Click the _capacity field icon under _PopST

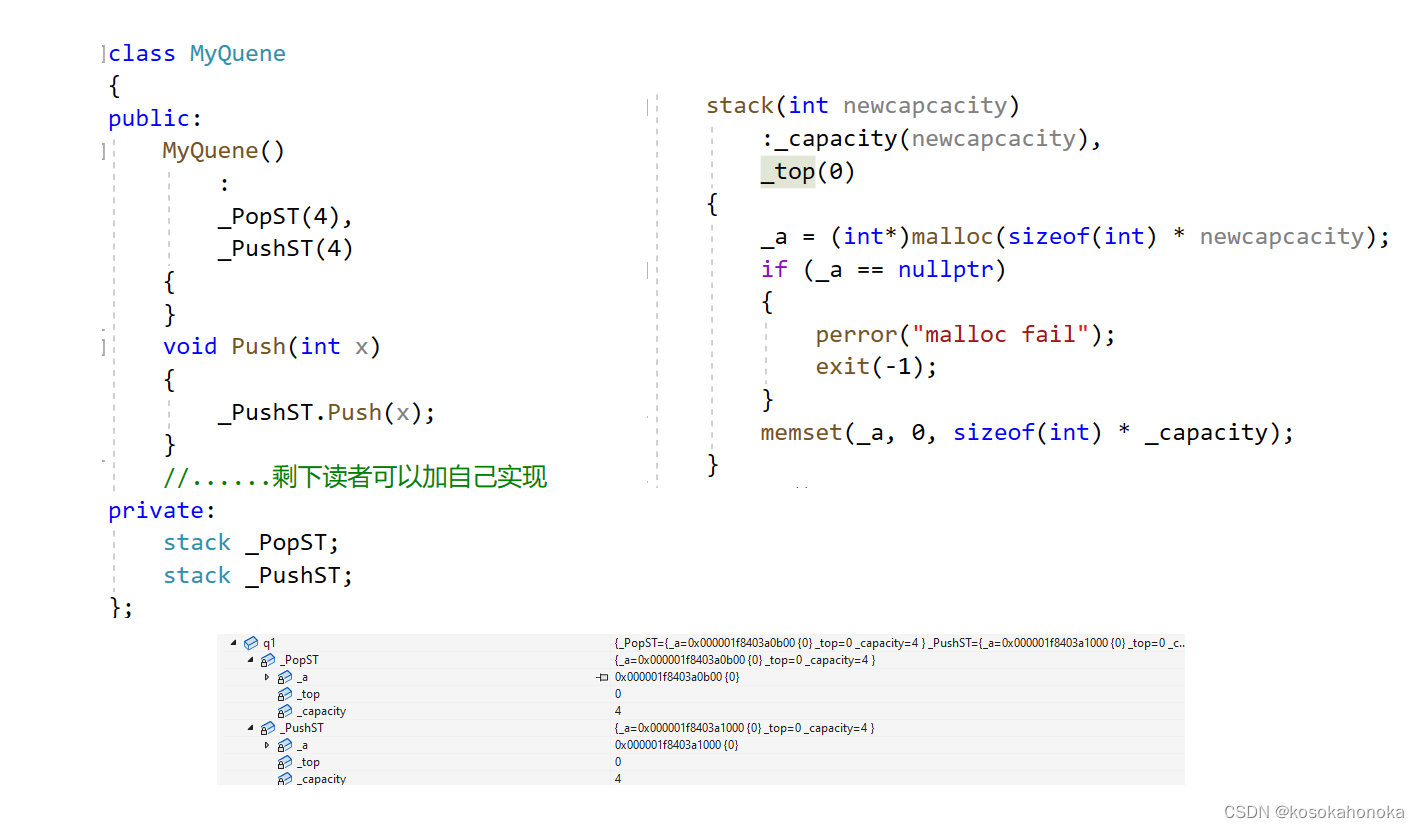point(285,711)
